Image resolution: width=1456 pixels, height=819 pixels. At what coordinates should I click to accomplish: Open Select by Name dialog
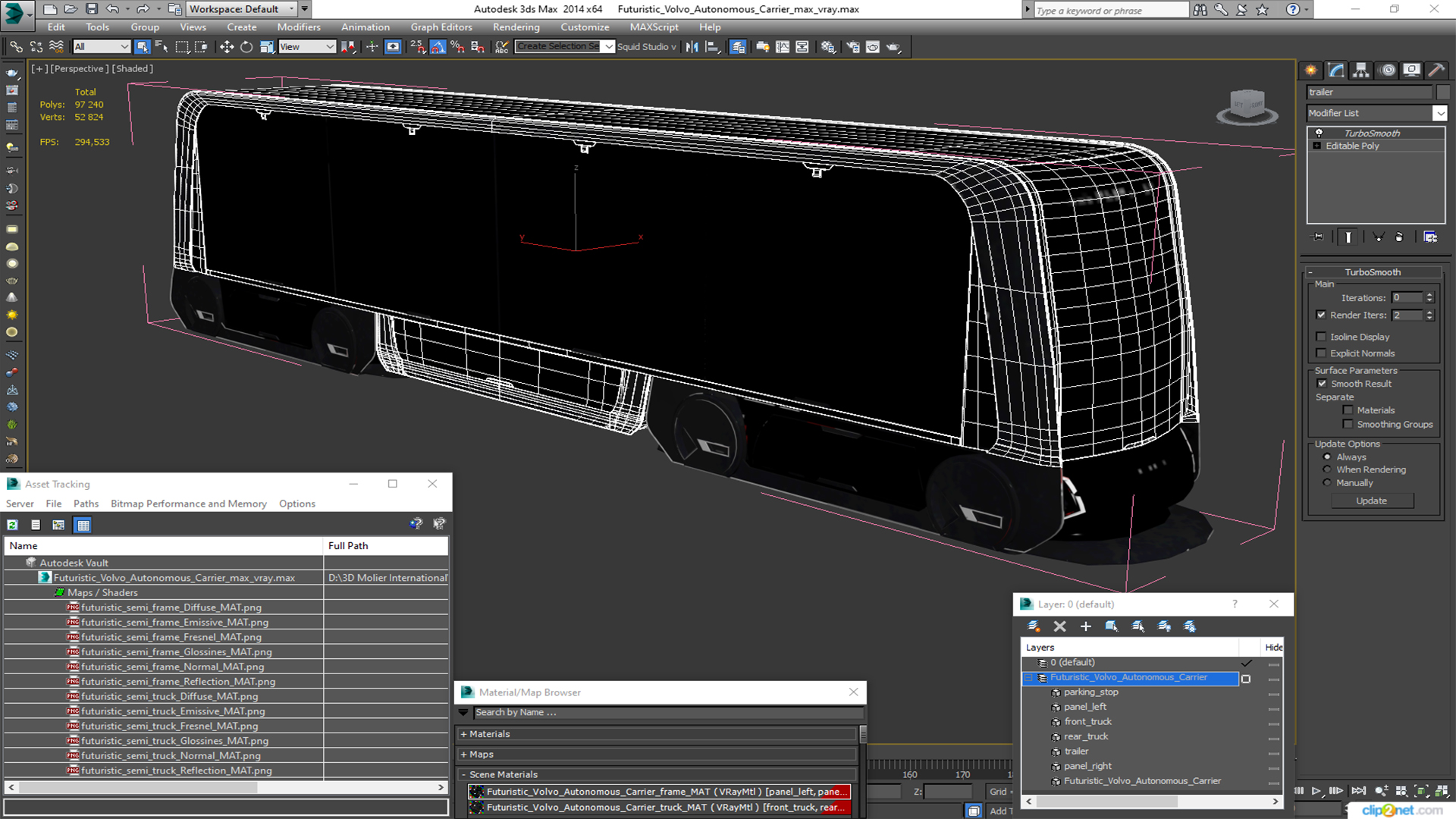pyautogui.click(x=162, y=47)
